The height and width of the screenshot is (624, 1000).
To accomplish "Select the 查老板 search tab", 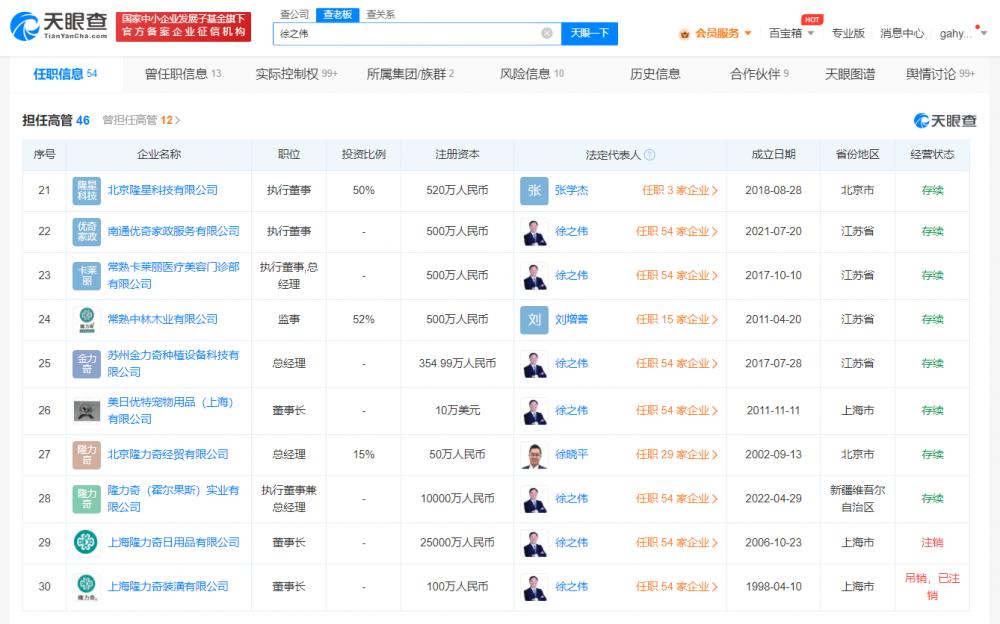I will (338, 14).
